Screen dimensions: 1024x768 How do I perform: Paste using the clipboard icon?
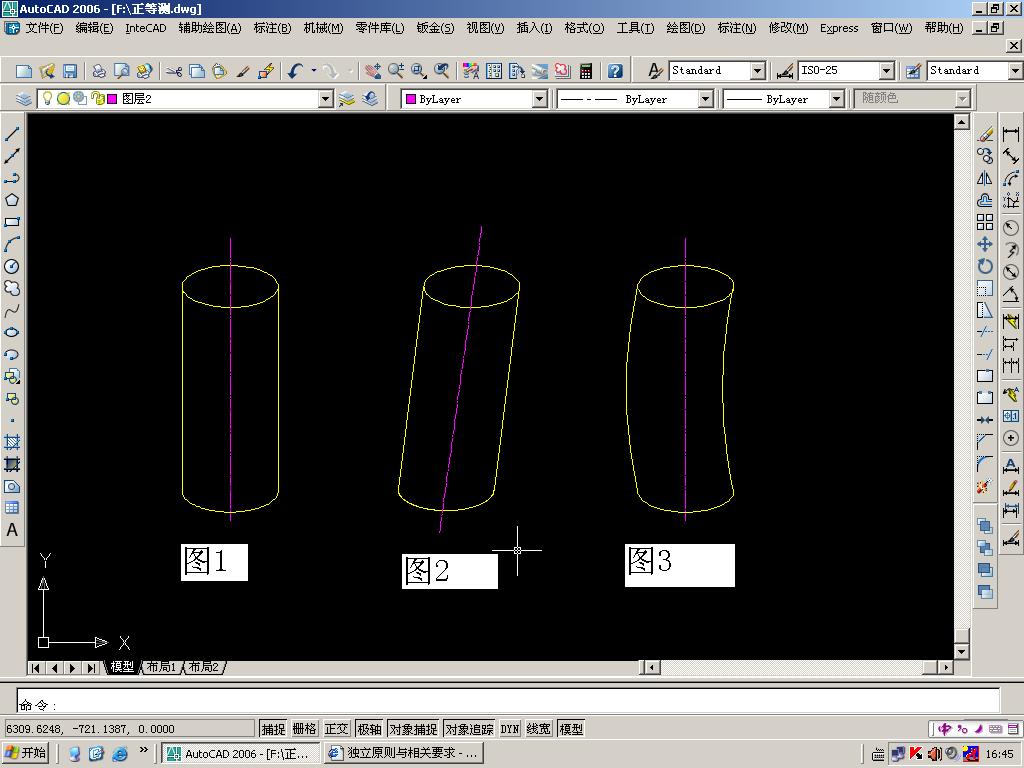point(219,71)
